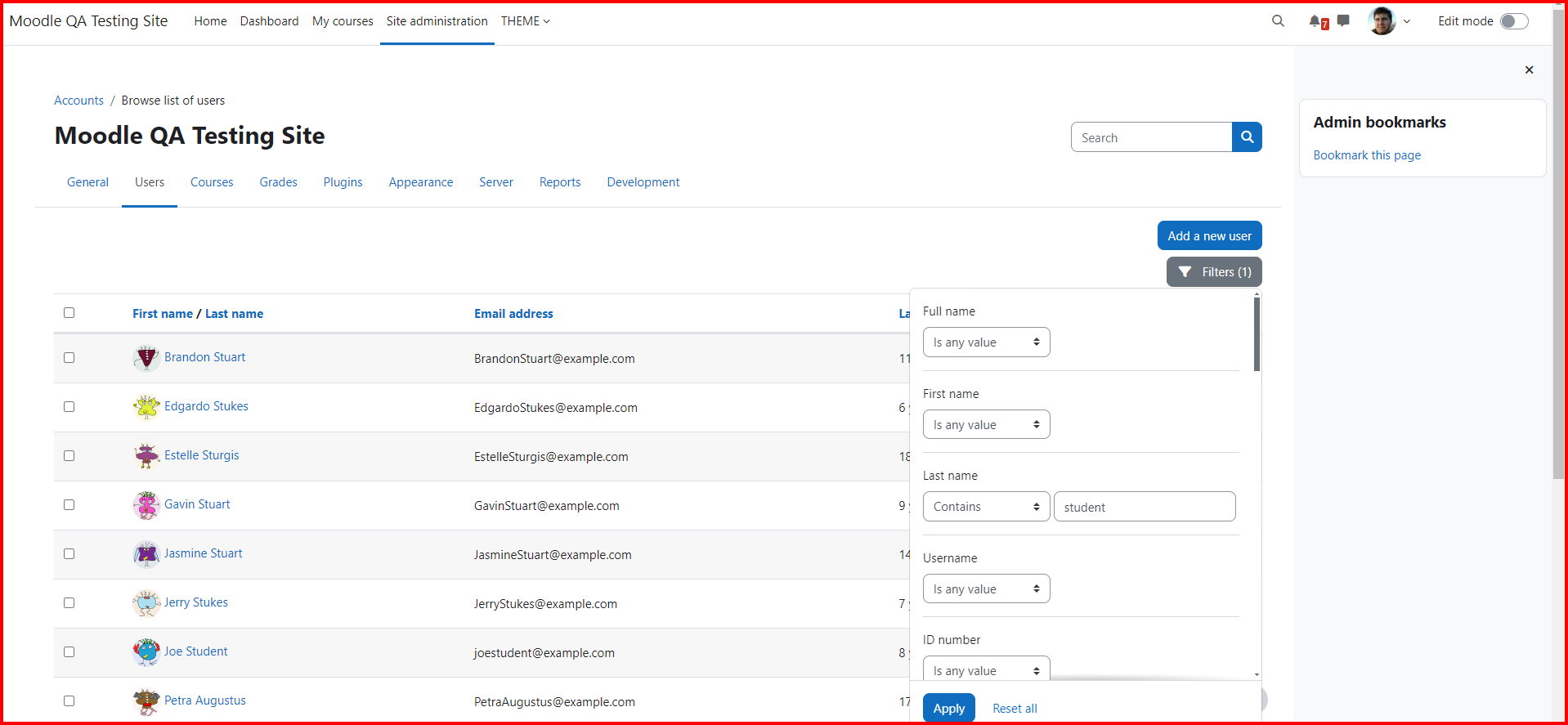Select Petra Augustus's row checkbox
Image resolution: width=1568 pixels, height=725 pixels.
[69, 701]
